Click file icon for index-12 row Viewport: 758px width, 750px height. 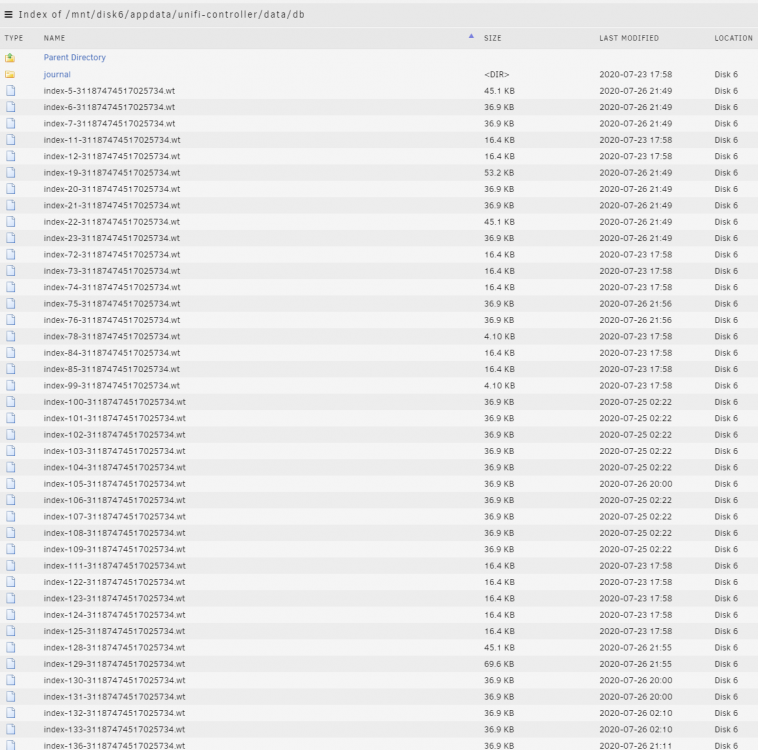pyautogui.click(x=11, y=157)
